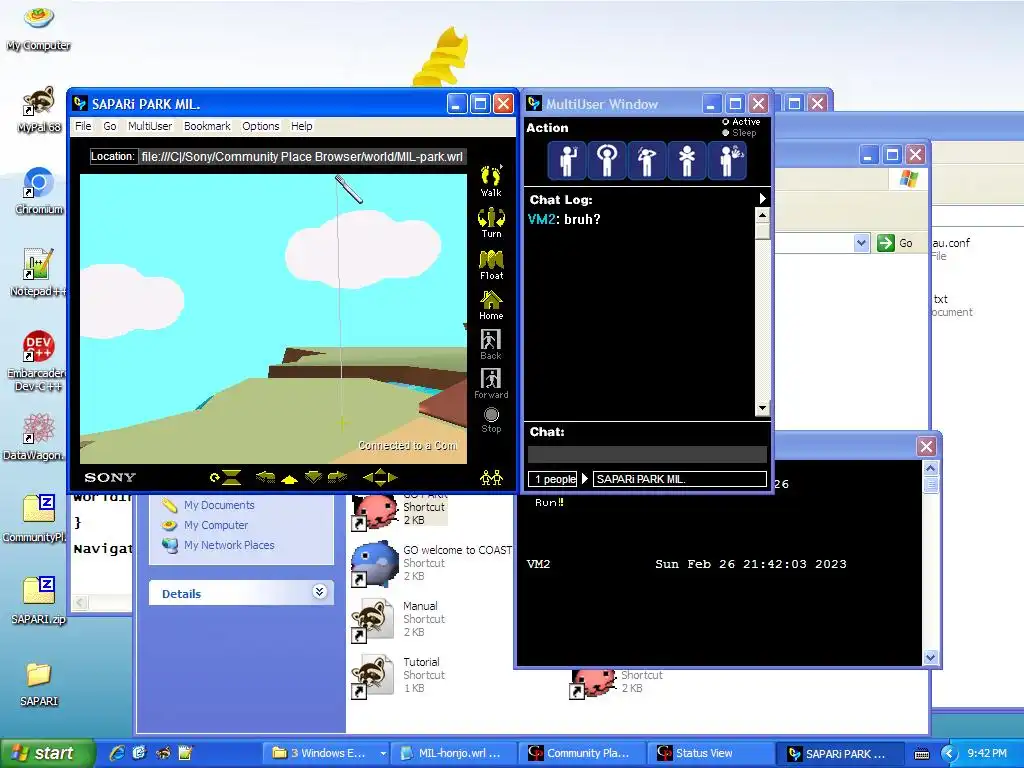1024x768 pixels.
Task: Click the SAPARi PARK MIL. world name field
Action: pos(680,479)
